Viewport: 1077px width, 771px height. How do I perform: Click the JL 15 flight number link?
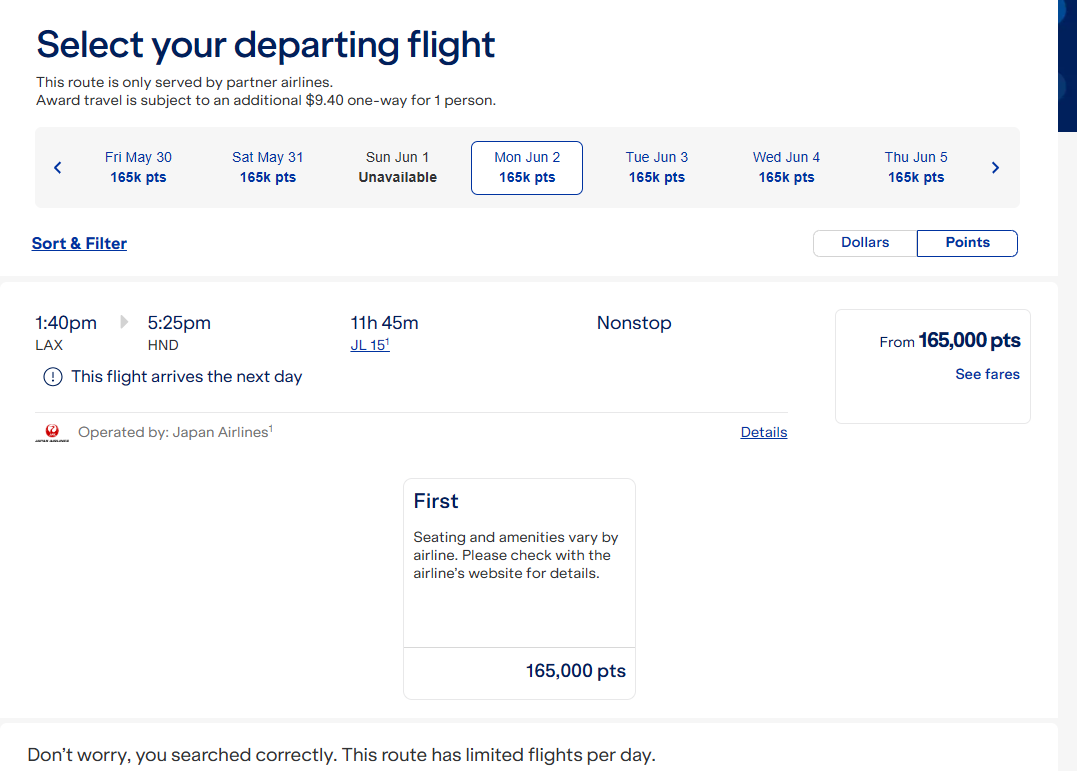pyautogui.click(x=367, y=345)
